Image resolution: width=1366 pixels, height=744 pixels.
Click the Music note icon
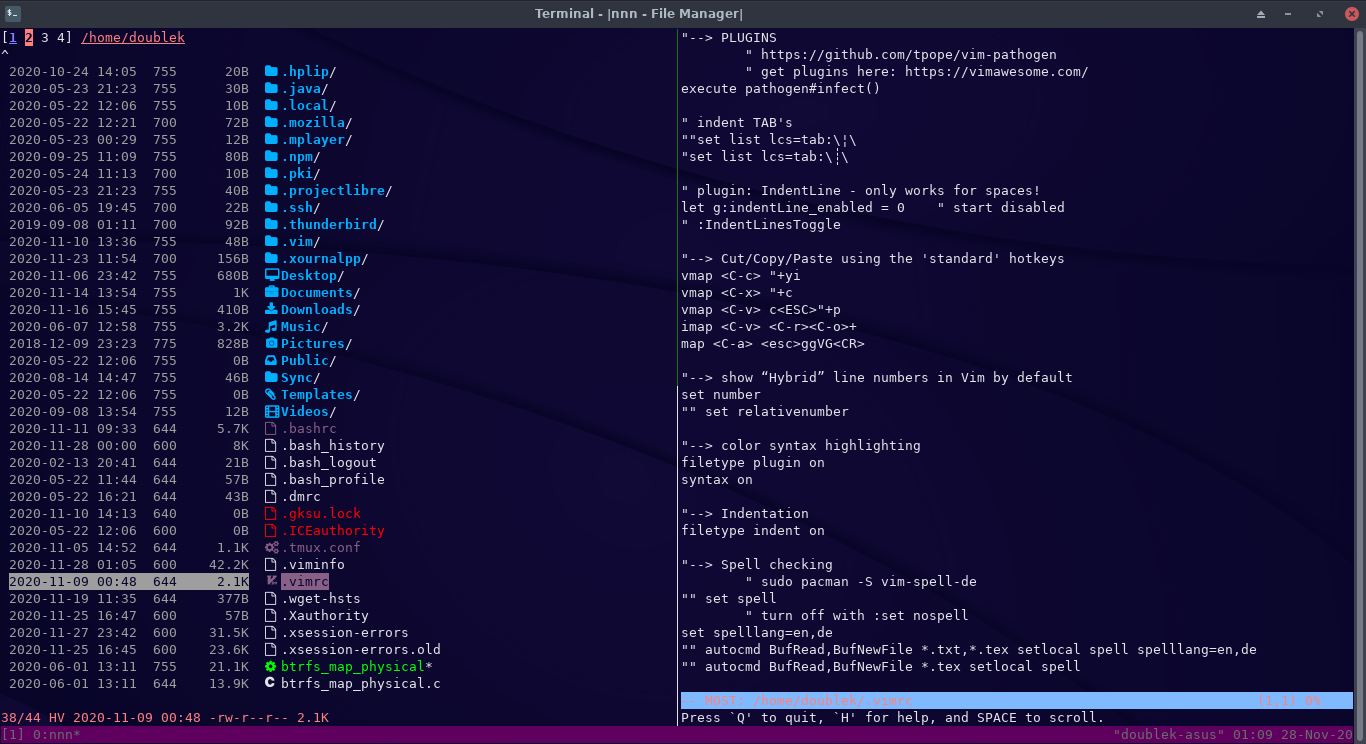pos(271,327)
